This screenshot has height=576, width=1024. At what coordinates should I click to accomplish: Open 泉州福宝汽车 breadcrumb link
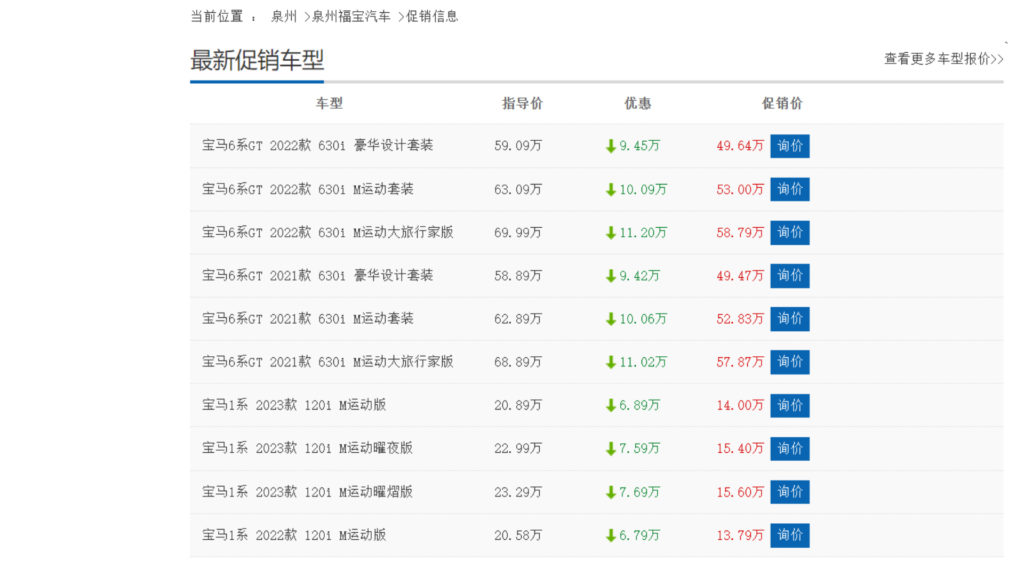pyautogui.click(x=351, y=16)
